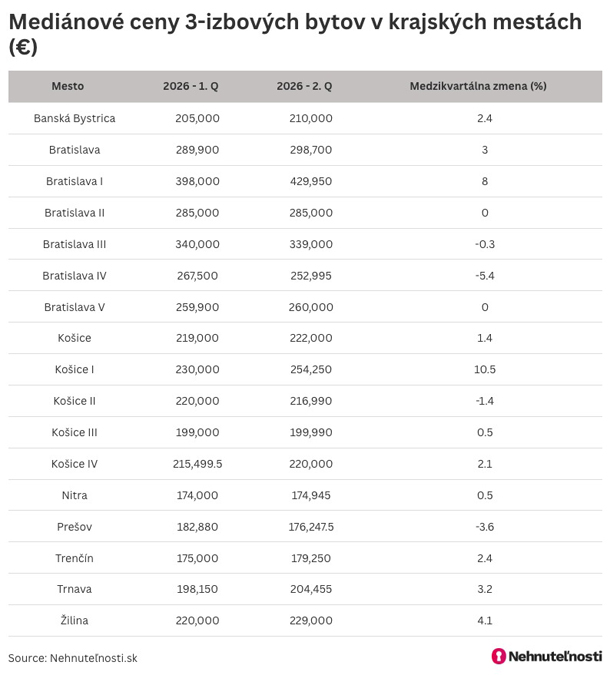Click the table title heading

(x=295, y=34)
